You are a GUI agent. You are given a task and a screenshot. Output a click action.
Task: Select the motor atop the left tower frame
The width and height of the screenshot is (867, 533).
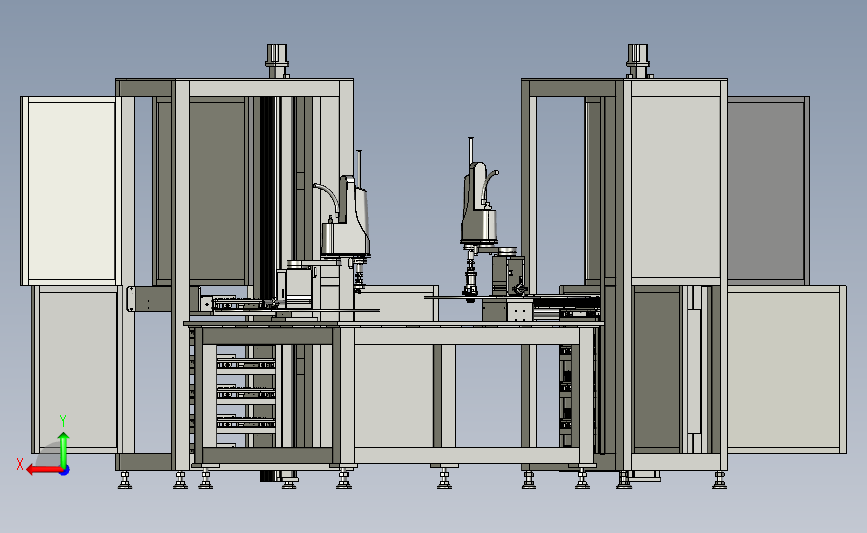click(277, 61)
